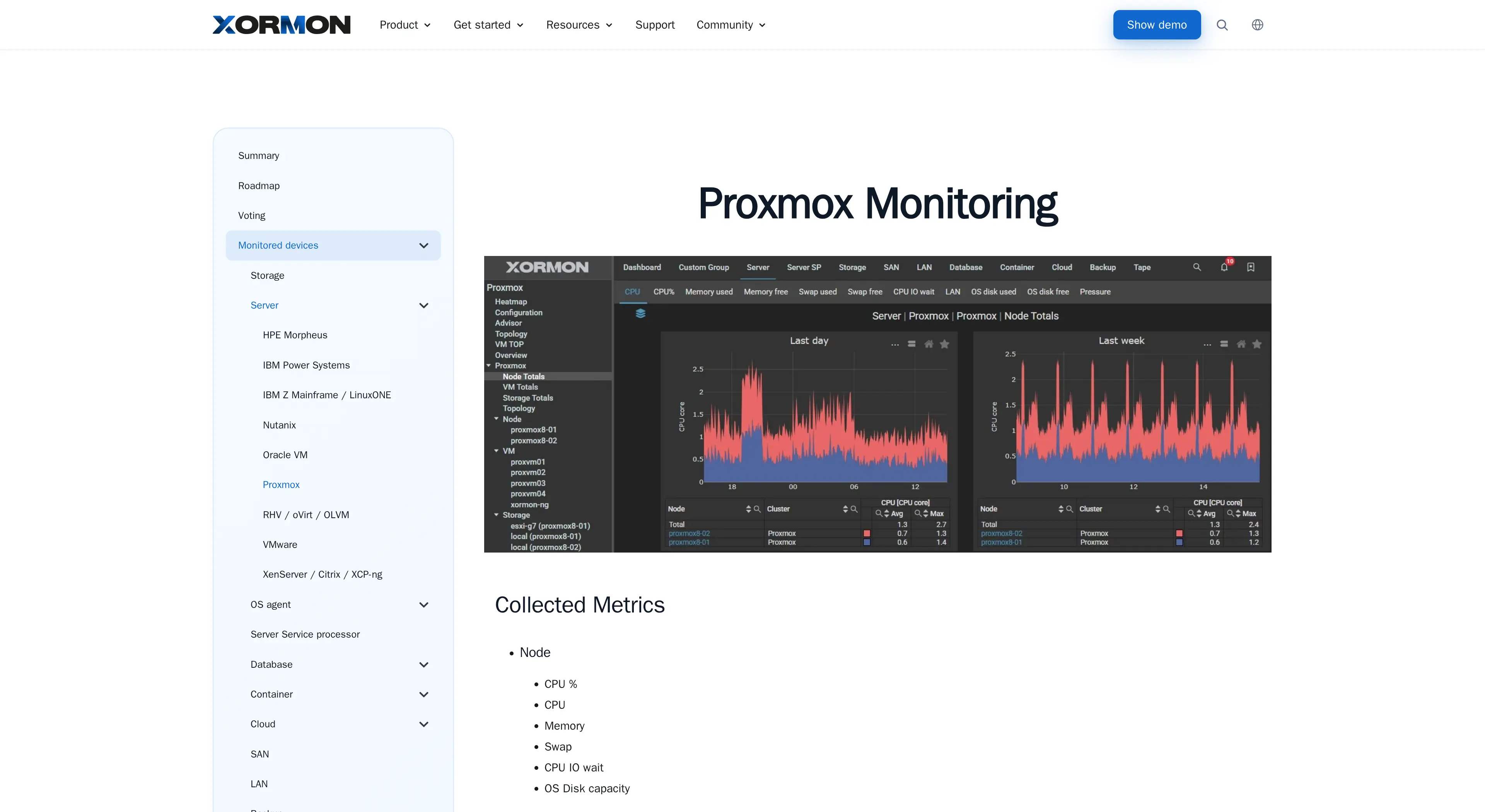Open Roadmap in the sidebar
This screenshot has height=812, width=1485.
259,186
